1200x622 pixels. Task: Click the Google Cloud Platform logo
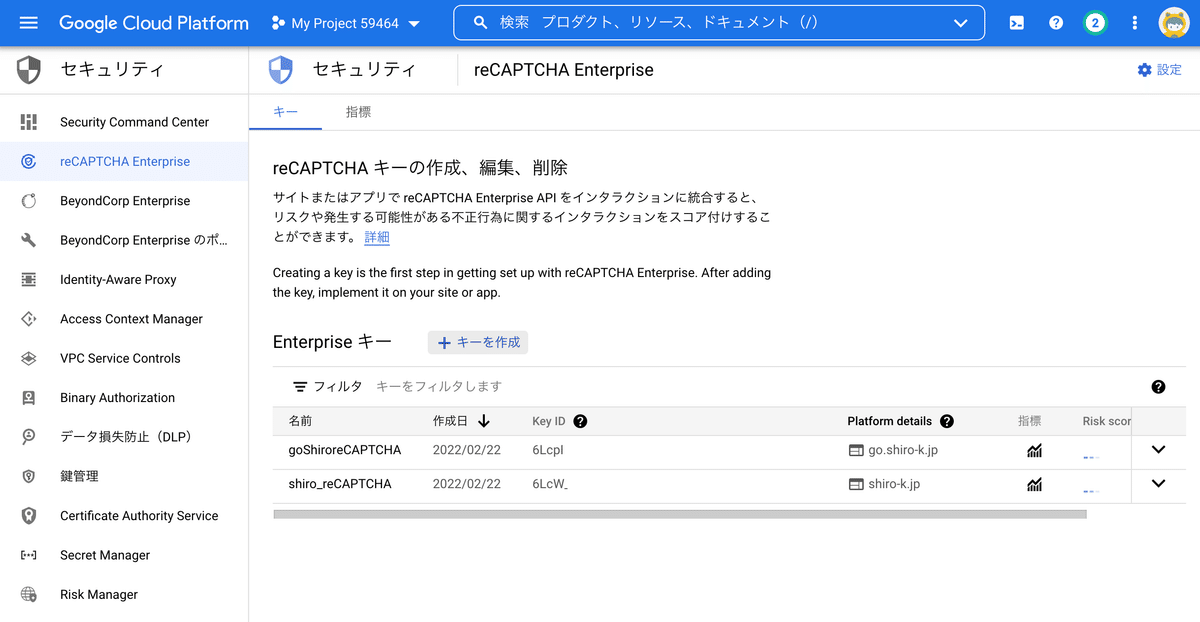point(154,22)
